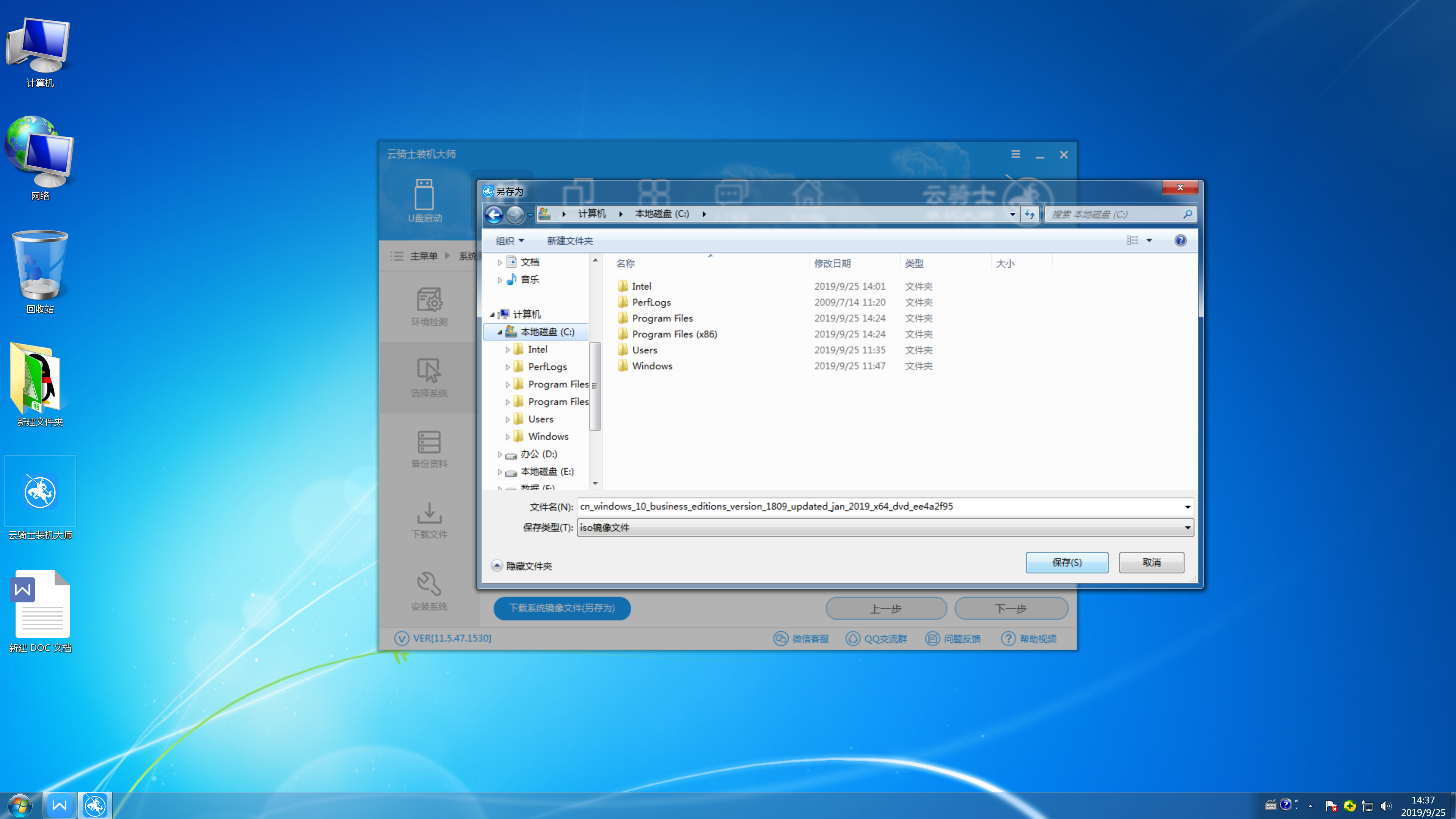Select 本地磁盘 (E:) in the tree
The width and height of the screenshot is (1456, 819).
[x=546, y=471]
